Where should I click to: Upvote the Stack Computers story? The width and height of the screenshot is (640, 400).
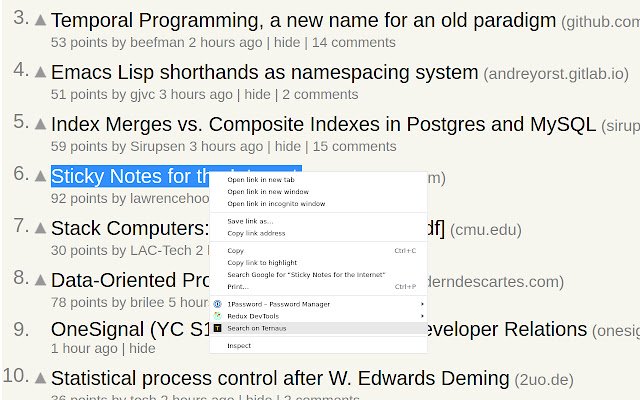pyautogui.click(x=40, y=228)
